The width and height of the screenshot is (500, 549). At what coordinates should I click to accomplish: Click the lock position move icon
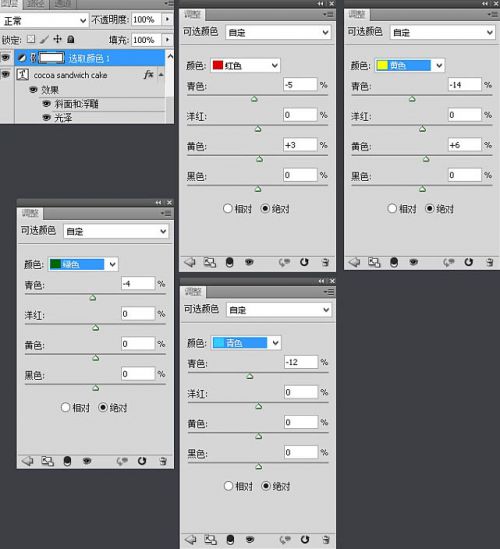(x=57, y=39)
